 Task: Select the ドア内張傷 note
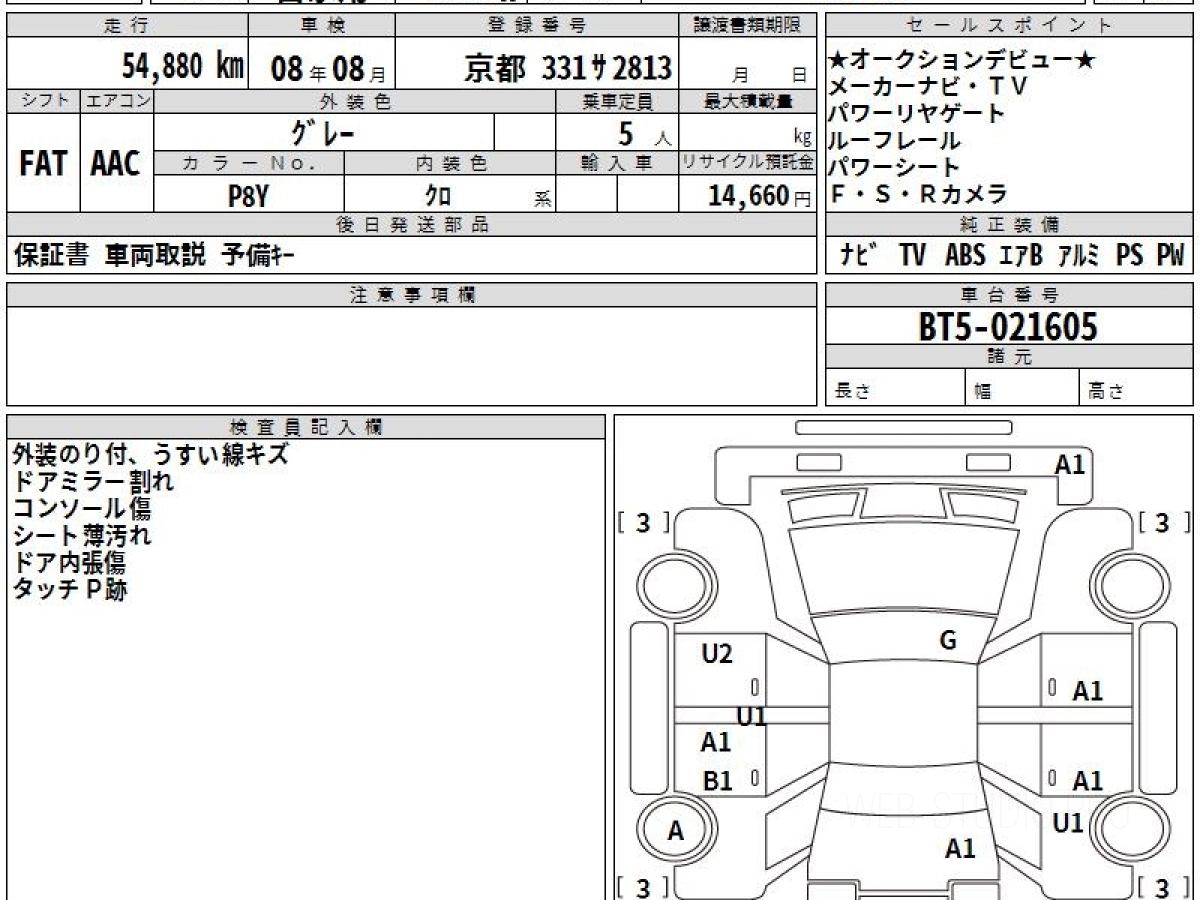pyautogui.click(x=69, y=563)
